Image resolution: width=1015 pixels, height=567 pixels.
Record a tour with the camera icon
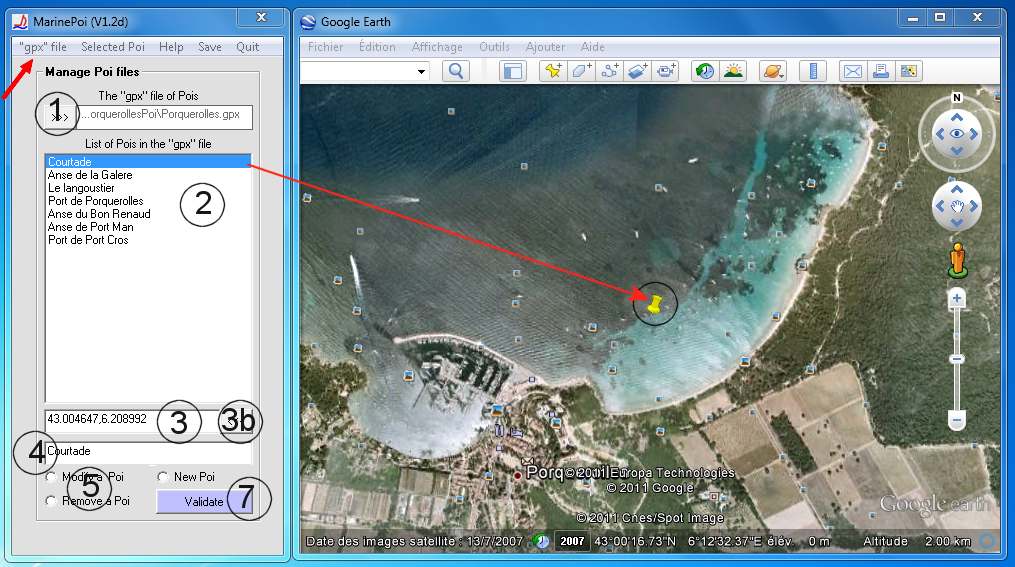(666, 71)
